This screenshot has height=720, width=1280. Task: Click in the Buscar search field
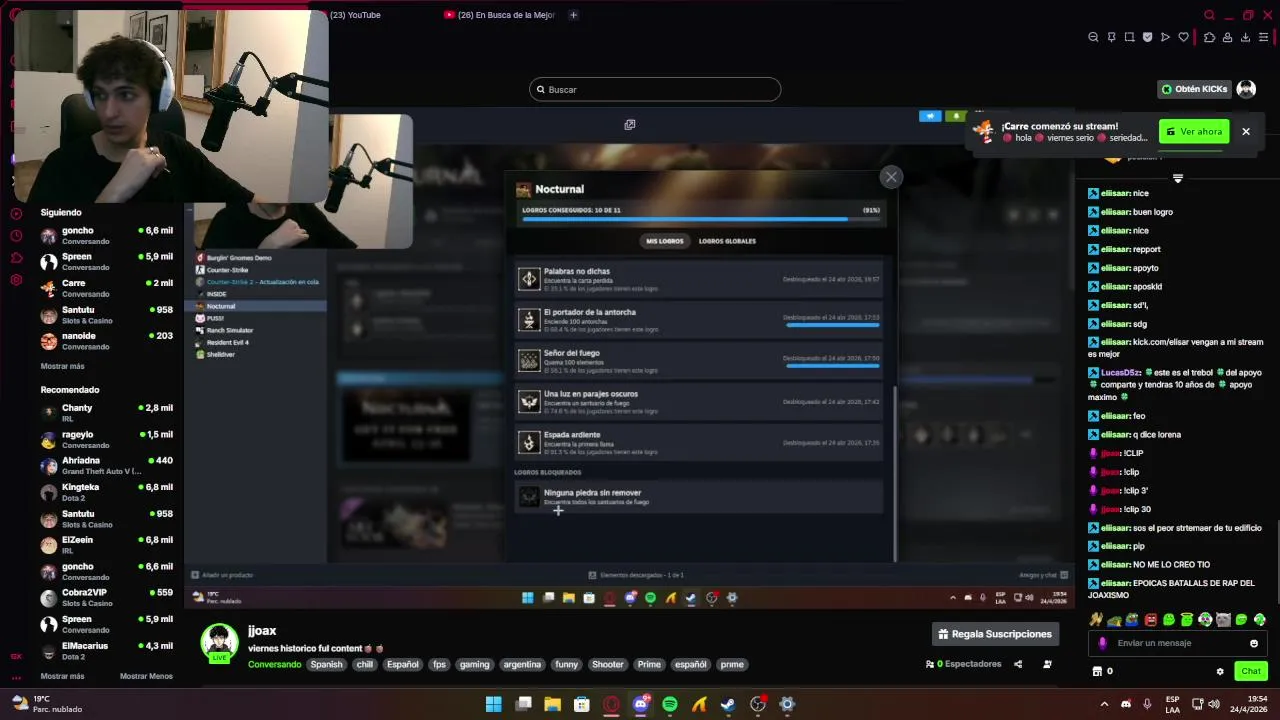pyautogui.click(x=655, y=89)
